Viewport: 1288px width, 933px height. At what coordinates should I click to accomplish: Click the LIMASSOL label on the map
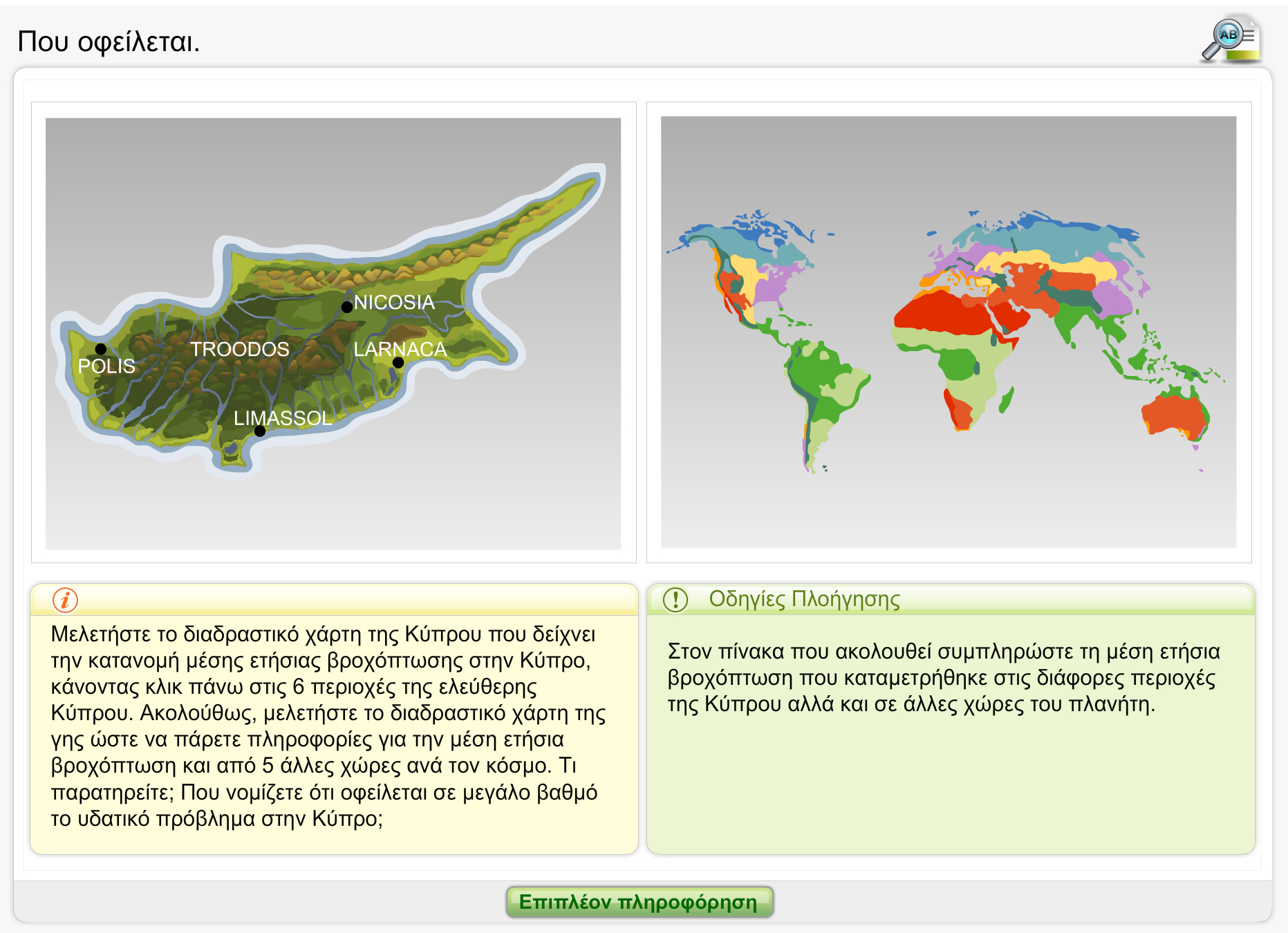click(283, 418)
